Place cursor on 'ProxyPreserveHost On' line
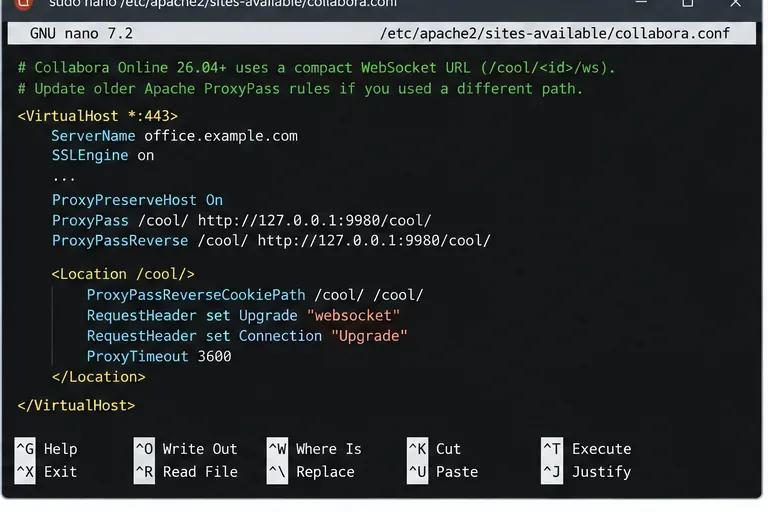 [137, 200]
